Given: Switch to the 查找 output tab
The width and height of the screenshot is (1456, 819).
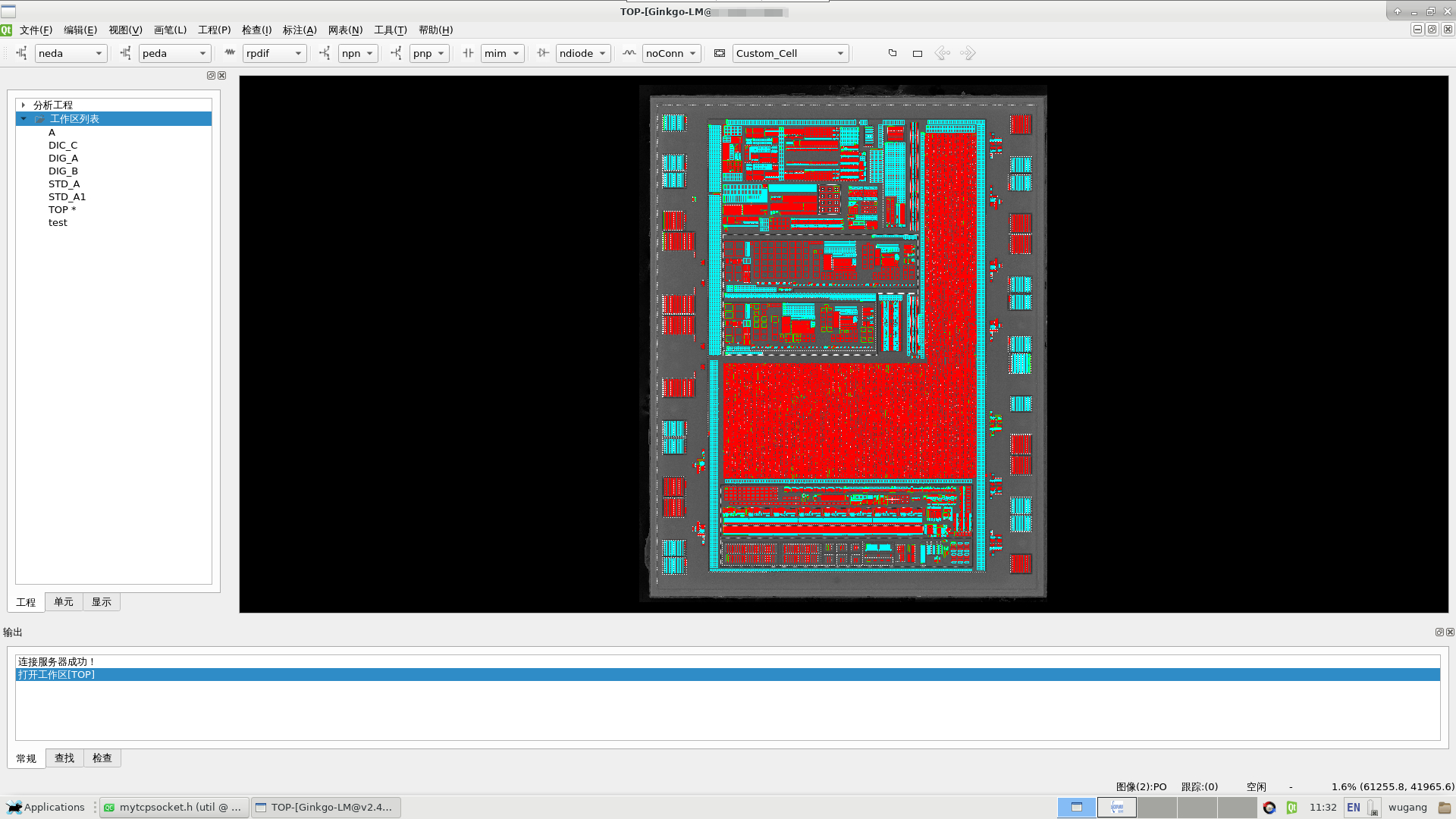Looking at the screenshot, I should 64,758.
